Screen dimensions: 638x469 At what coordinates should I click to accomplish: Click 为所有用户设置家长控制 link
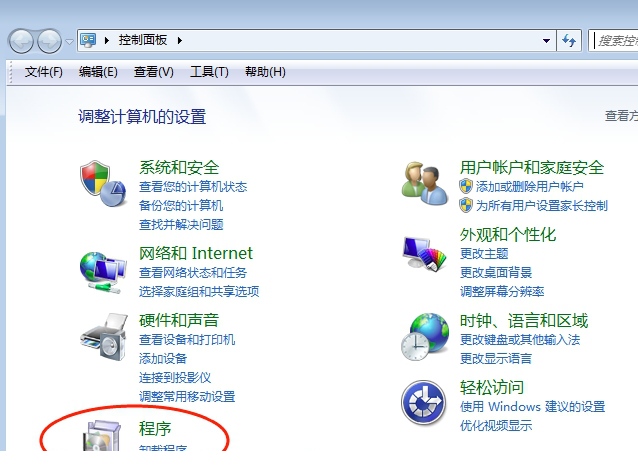[542, 206]
